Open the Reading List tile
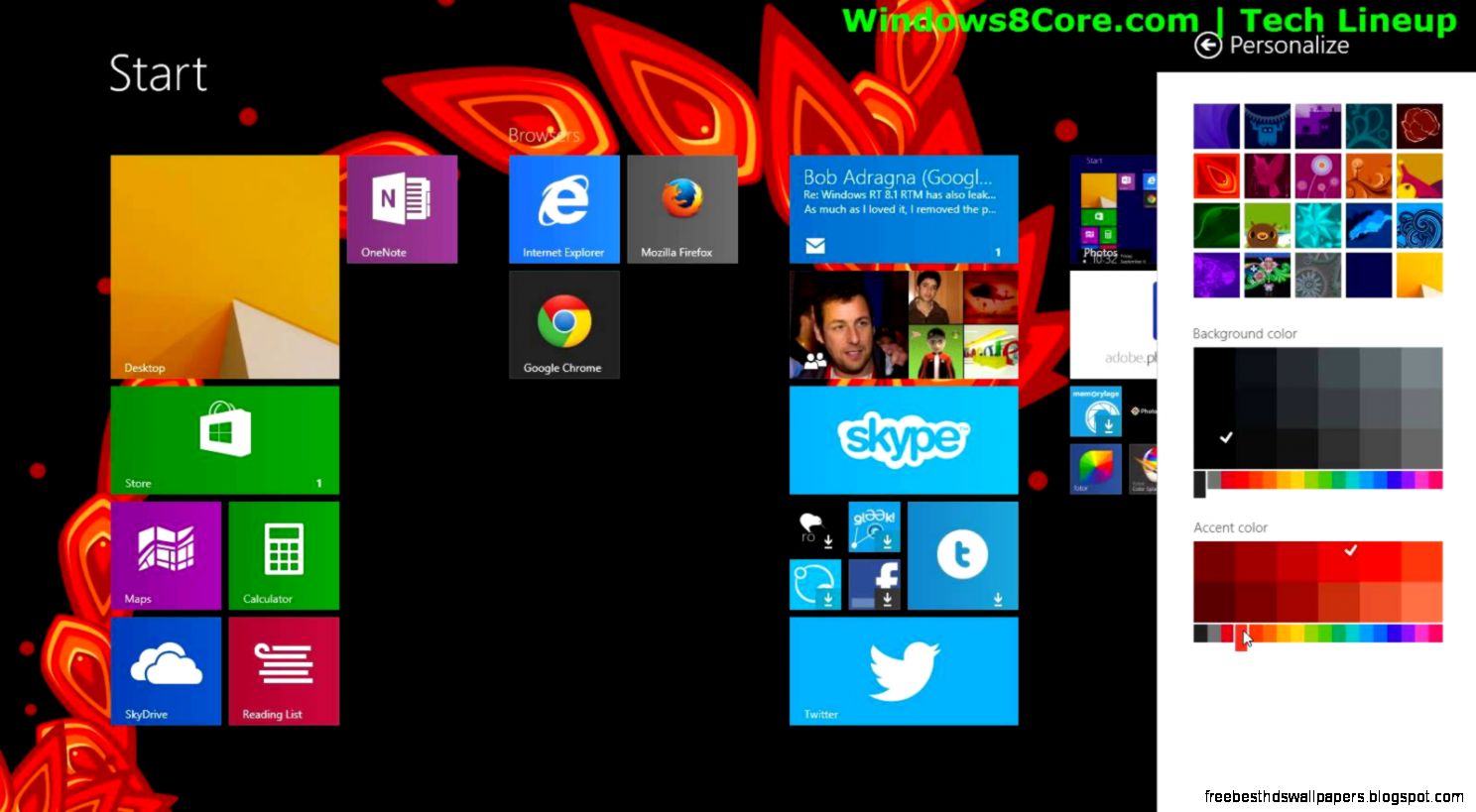The width and height of the screenshot is (1476, 812). tap(284, 671)
